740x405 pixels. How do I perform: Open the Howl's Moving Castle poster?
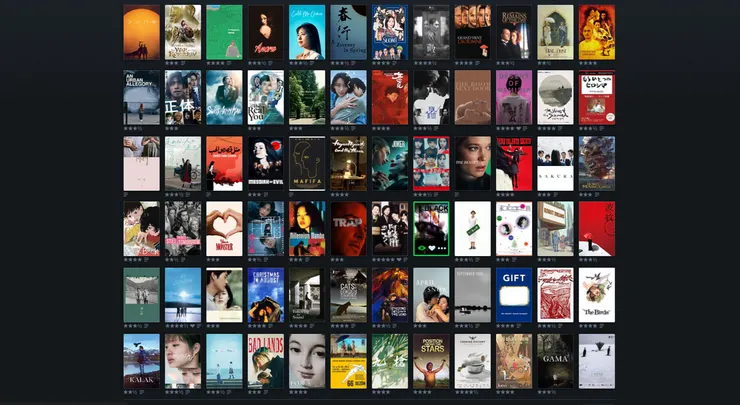(597, 163)
